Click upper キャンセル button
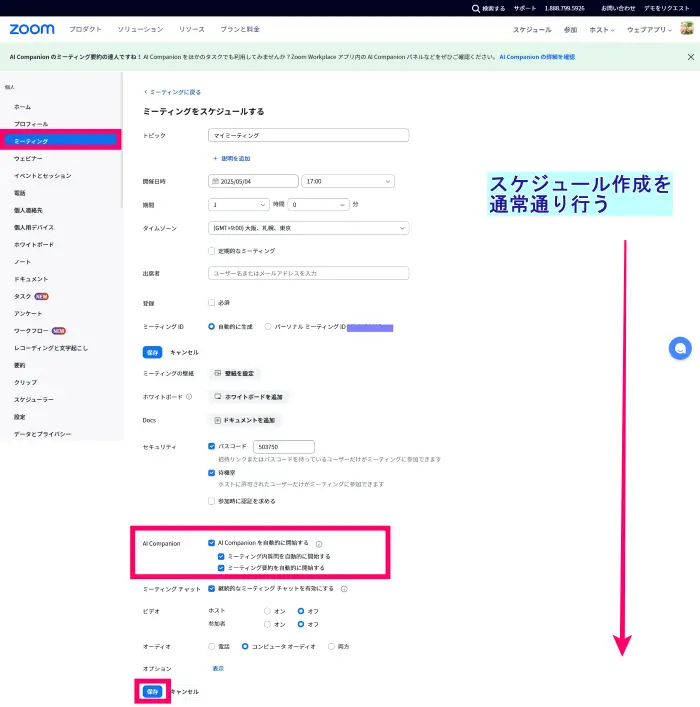This screenshot has height=707, width=700. pos(184,353)
